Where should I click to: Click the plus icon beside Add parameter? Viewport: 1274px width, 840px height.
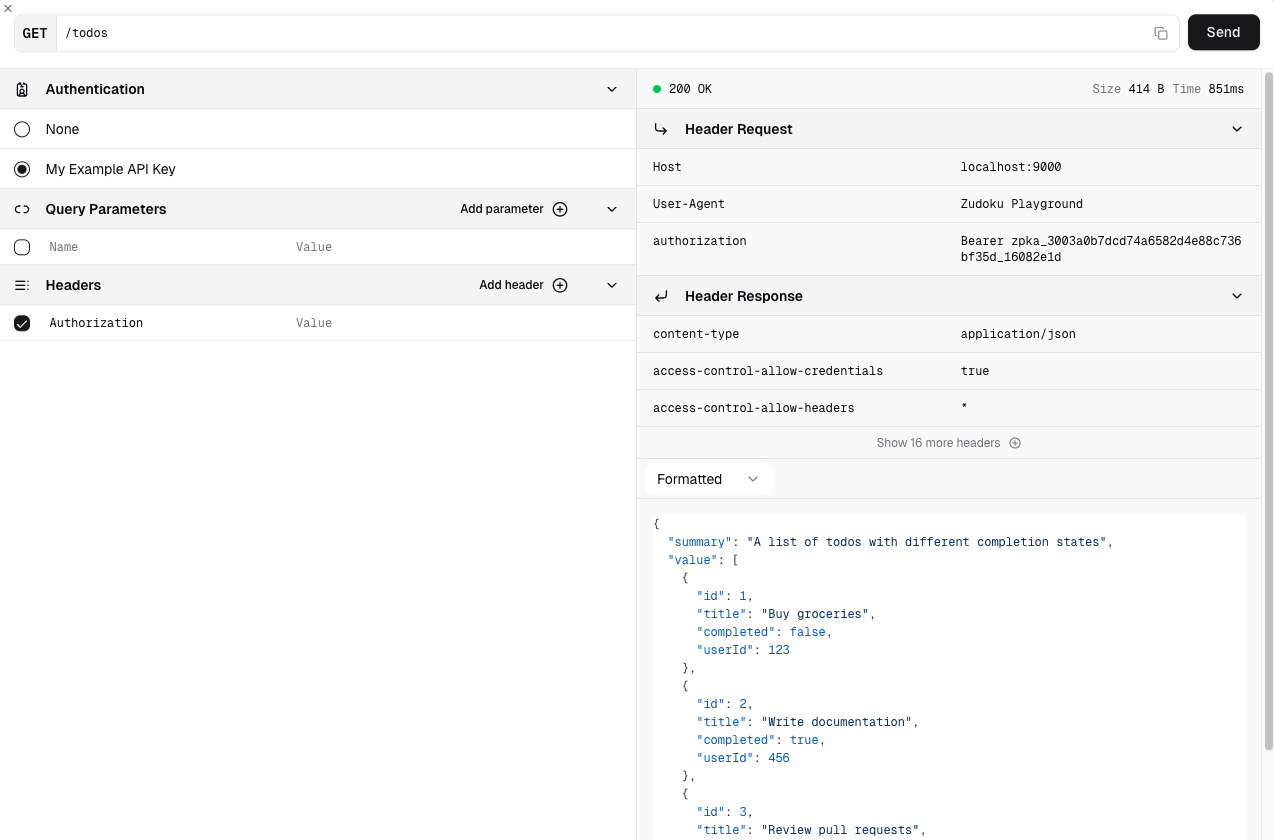tap(560, 209)
